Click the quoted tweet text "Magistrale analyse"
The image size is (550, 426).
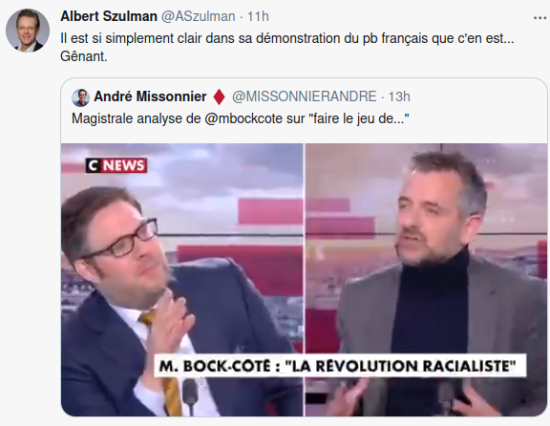click(240, 119)
